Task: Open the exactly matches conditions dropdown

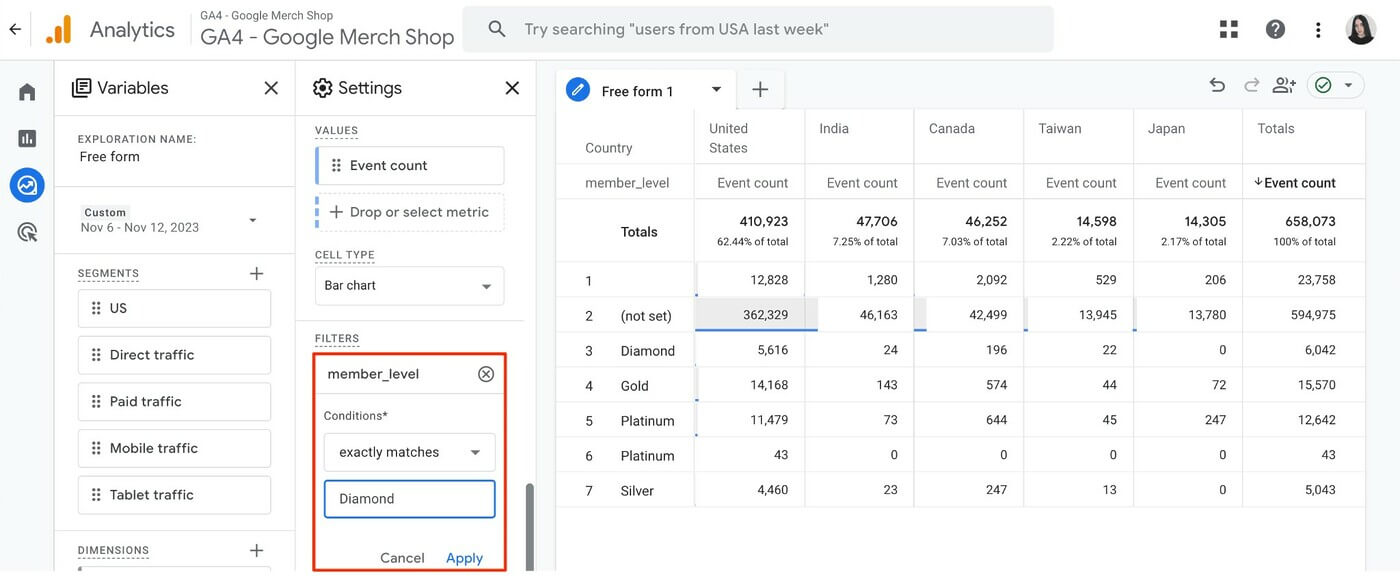Action: [x=409, y=451]
